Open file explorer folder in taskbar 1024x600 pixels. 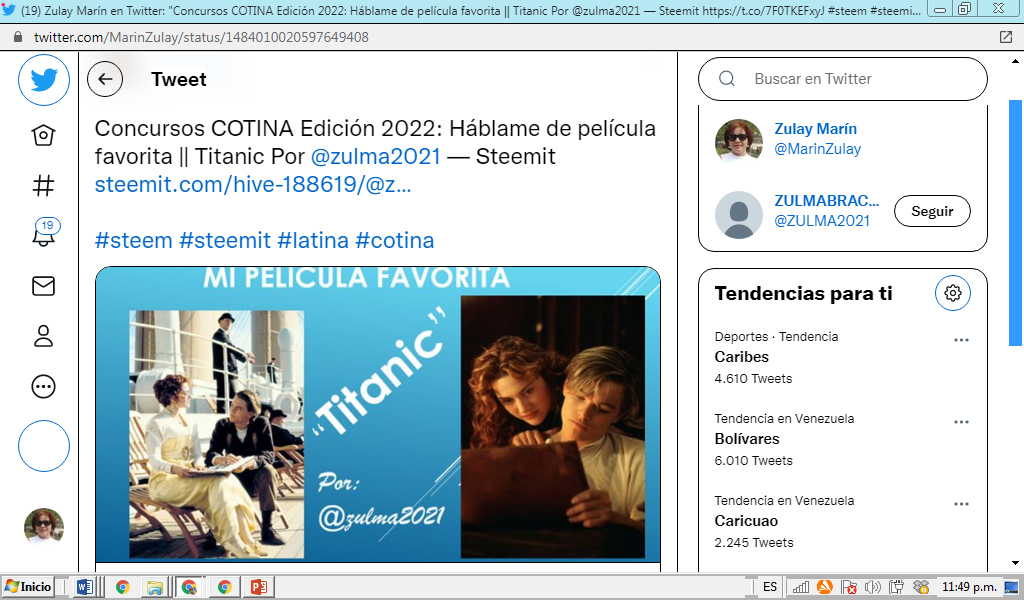click(x=155, y=587)
